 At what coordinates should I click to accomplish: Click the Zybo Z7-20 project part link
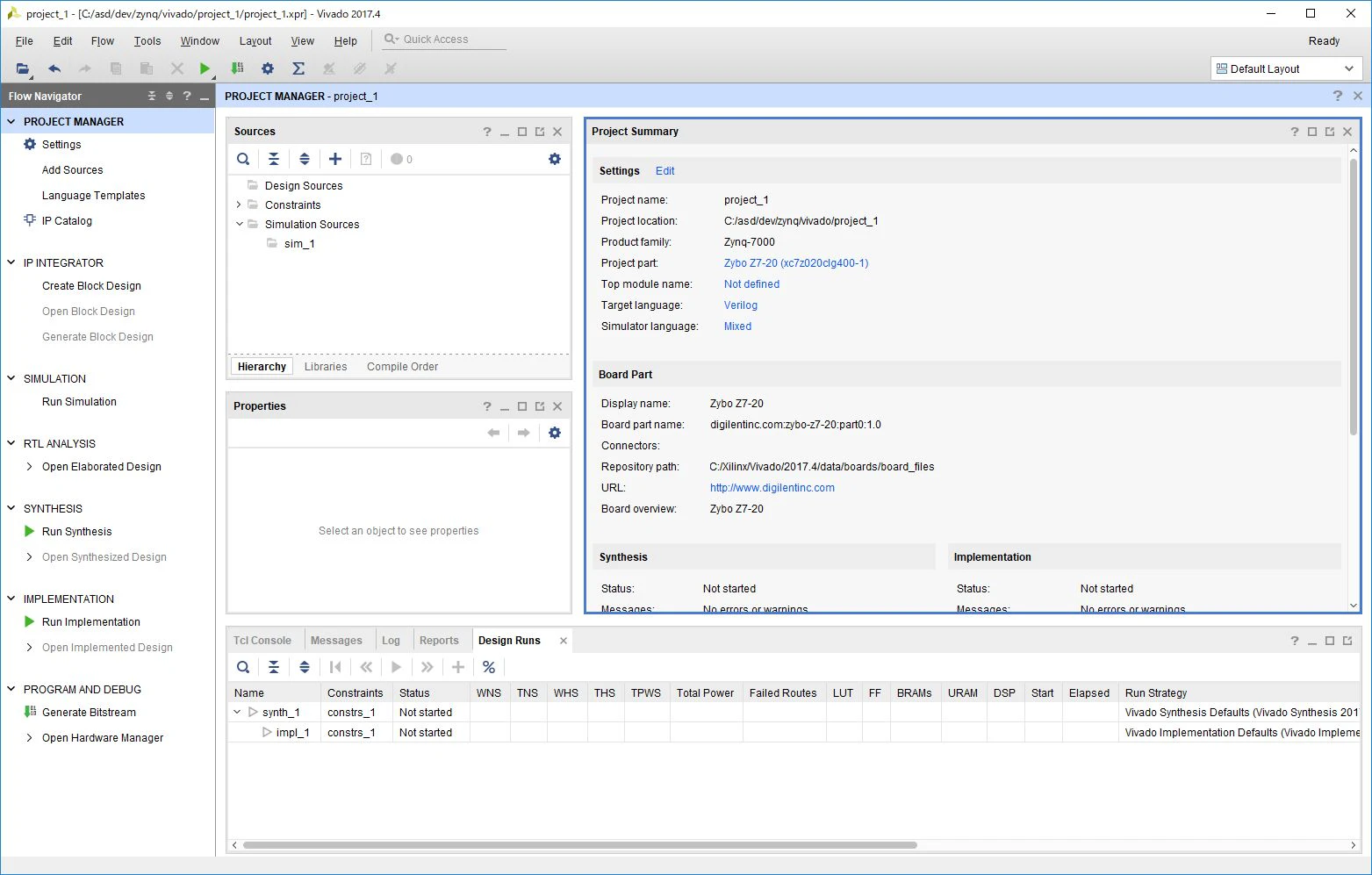coord(796,263)
